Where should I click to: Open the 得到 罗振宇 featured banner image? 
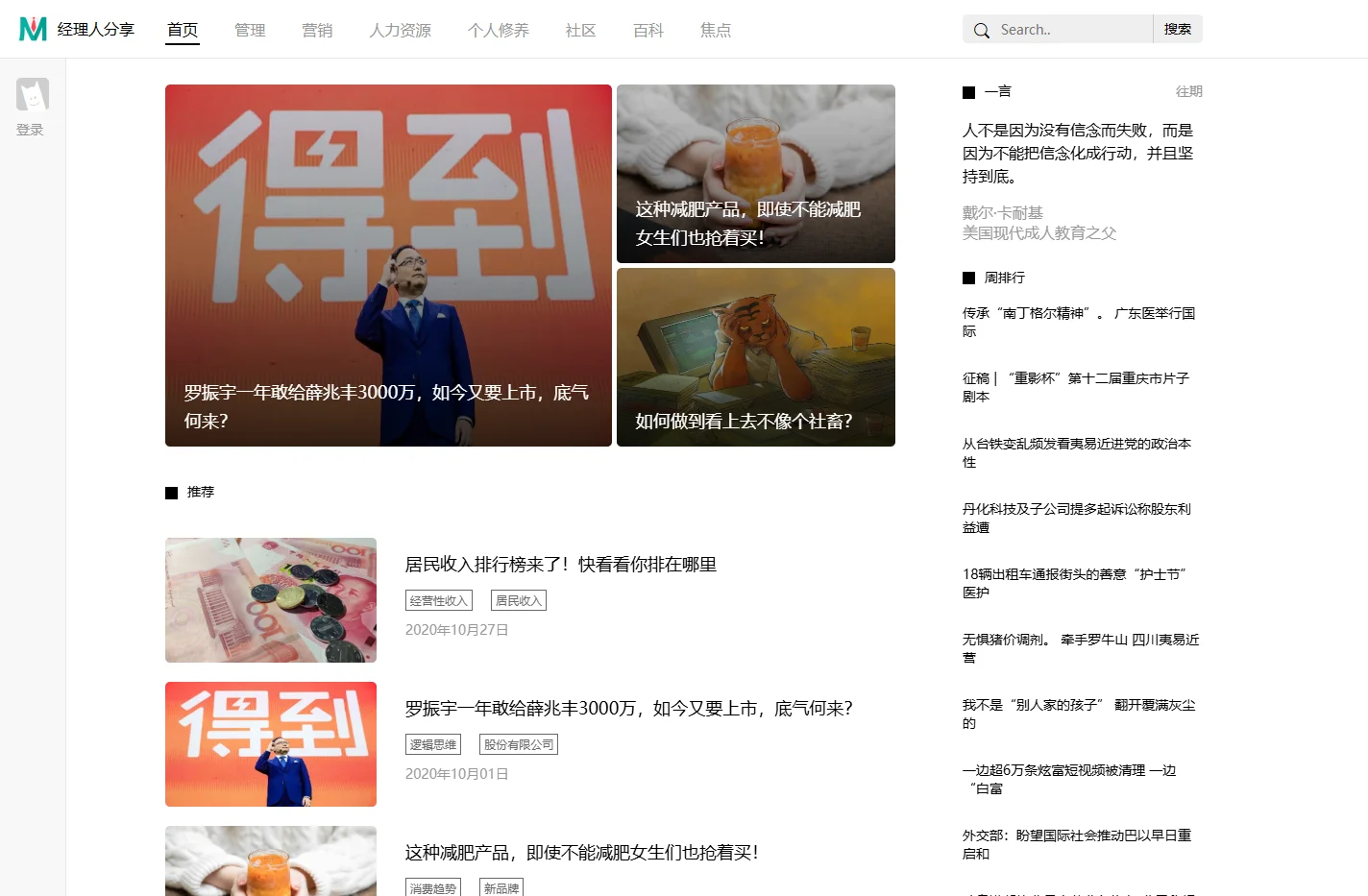tap(388, 265)
